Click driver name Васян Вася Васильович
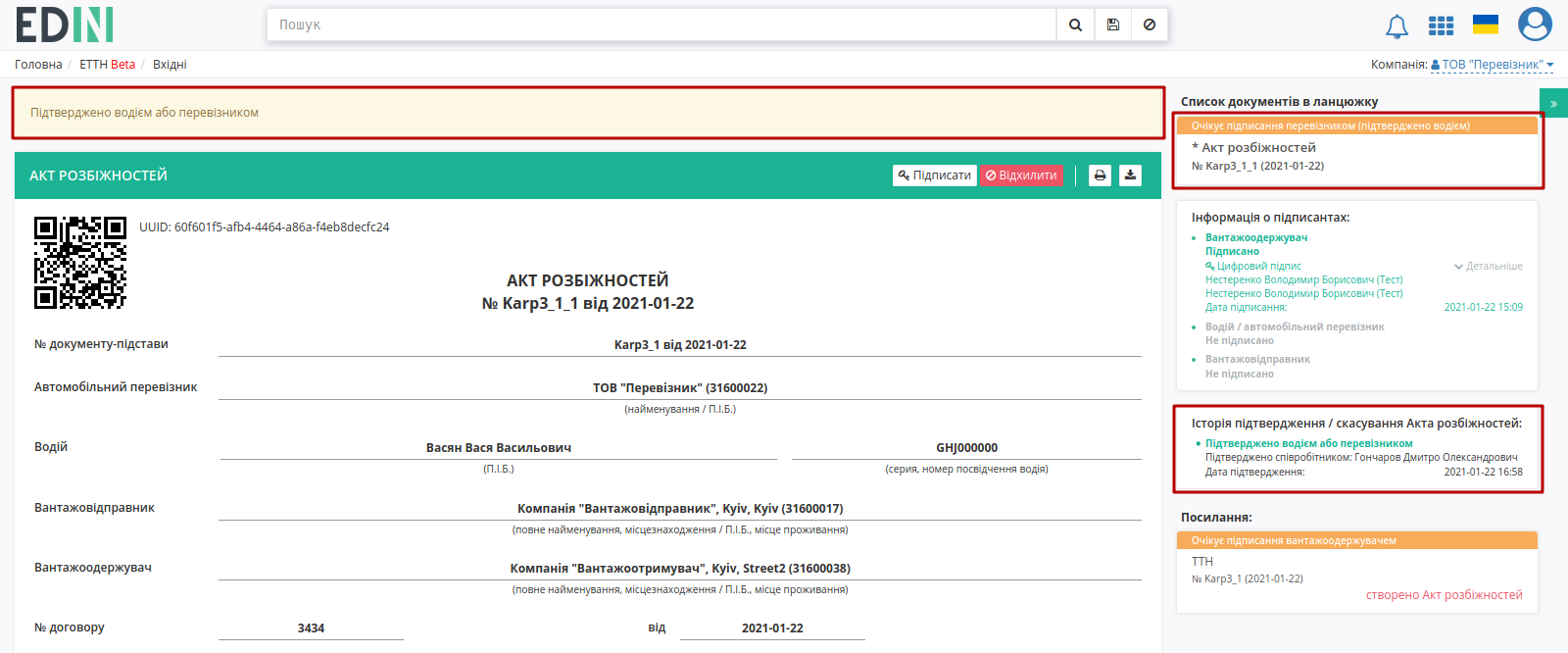The height and width of the screenshot is (653, 1568). pyautogui.click(x=499, y=448)
